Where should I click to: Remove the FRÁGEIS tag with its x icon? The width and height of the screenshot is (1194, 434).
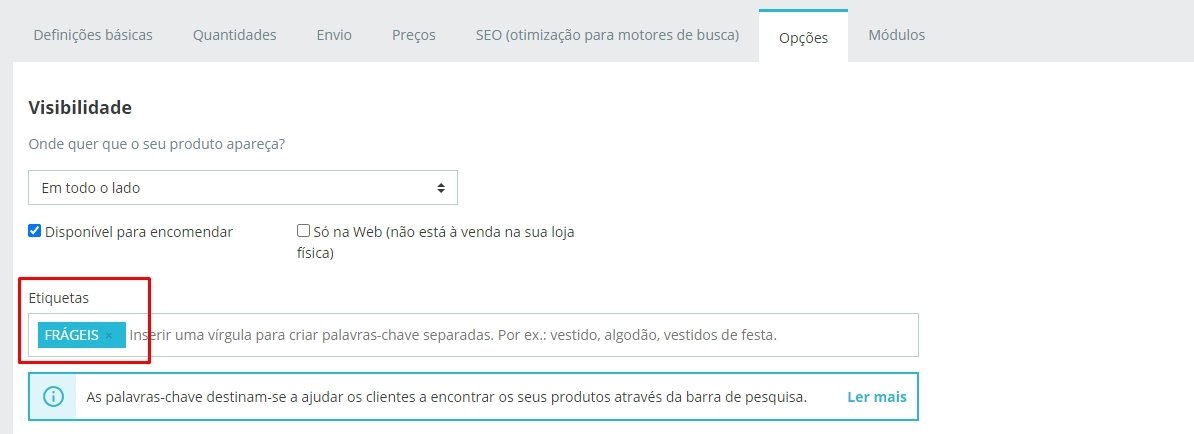(x=109, y=336)
